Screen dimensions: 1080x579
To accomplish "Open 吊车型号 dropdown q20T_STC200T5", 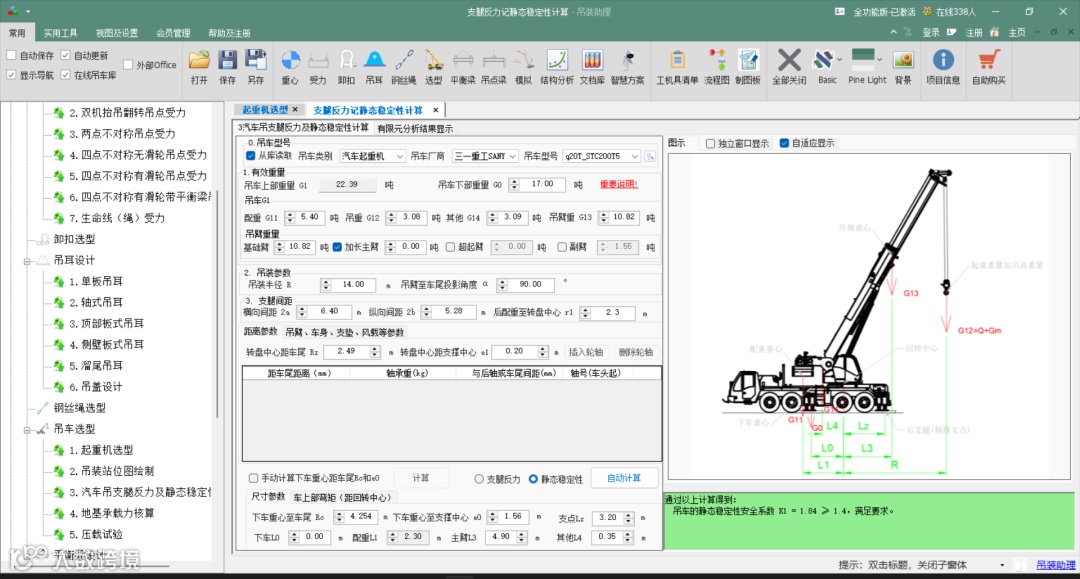I will (602, 156).
